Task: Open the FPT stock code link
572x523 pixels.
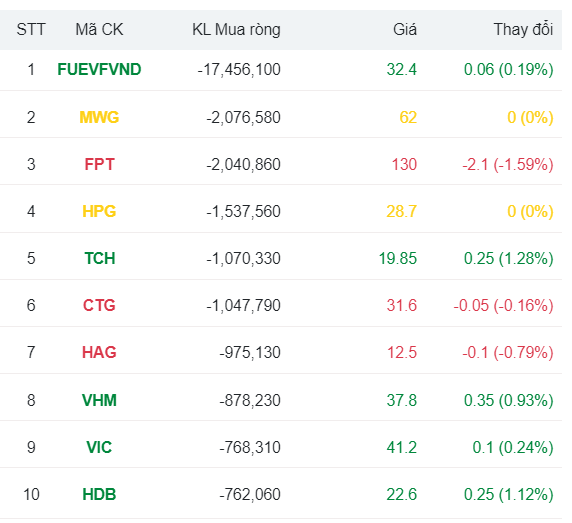Action: coord(99,164)
